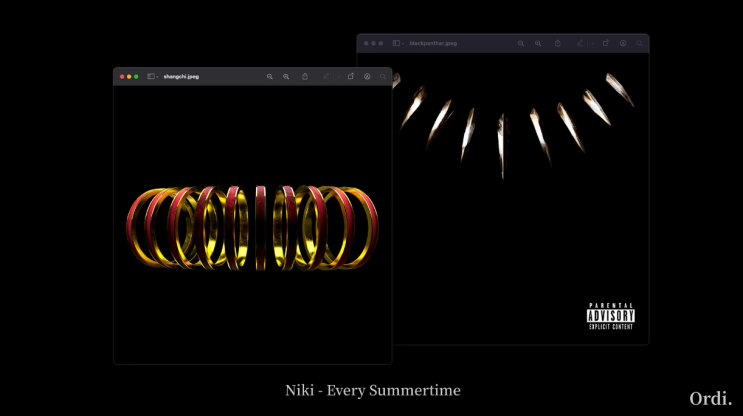Toggle sidebar view in shangchi.jpeg window
The image size is (743, 416).
pyautogui.click(x=151, y=76)
